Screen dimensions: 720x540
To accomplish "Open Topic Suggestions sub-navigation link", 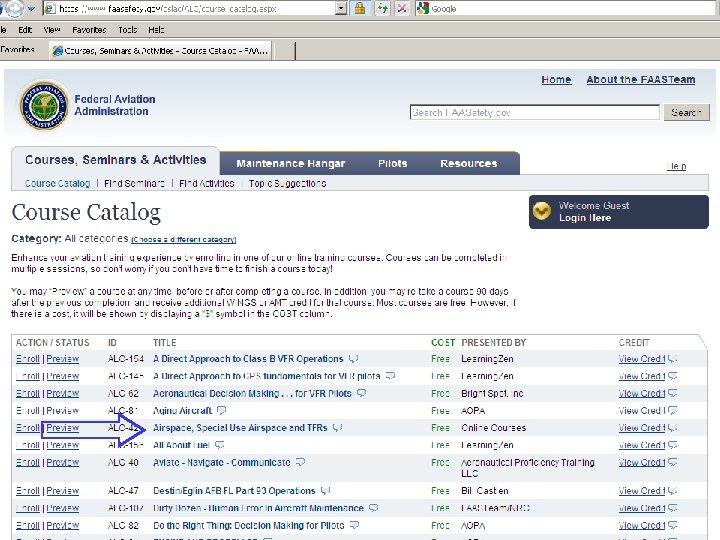I will pyautogui.click(x=287, y=183).
